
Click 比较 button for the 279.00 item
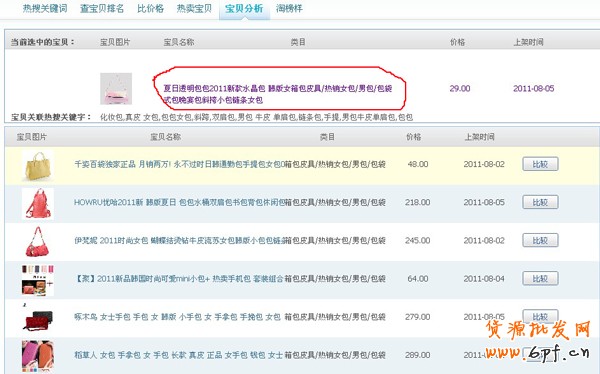coord(540,317)
